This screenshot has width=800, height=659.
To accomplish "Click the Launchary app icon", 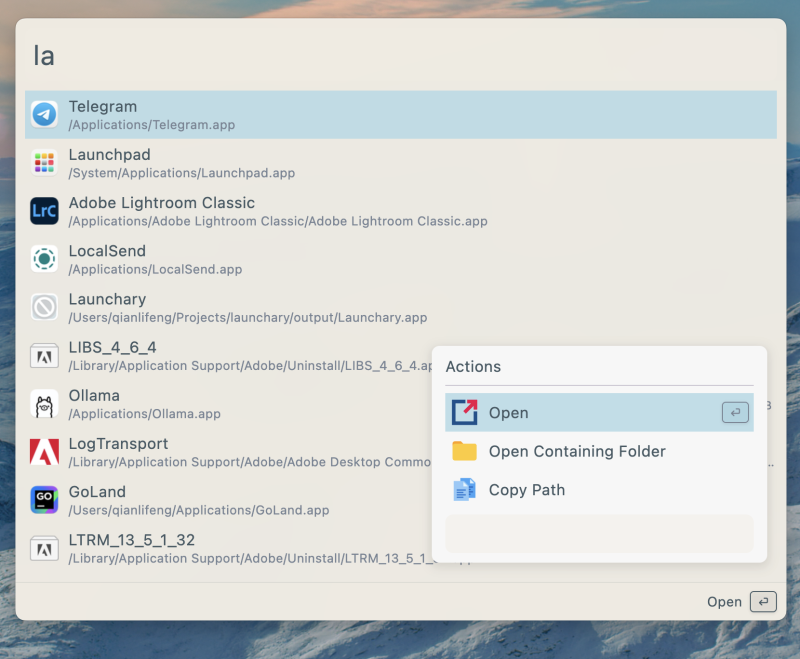I will pos(44,307).
